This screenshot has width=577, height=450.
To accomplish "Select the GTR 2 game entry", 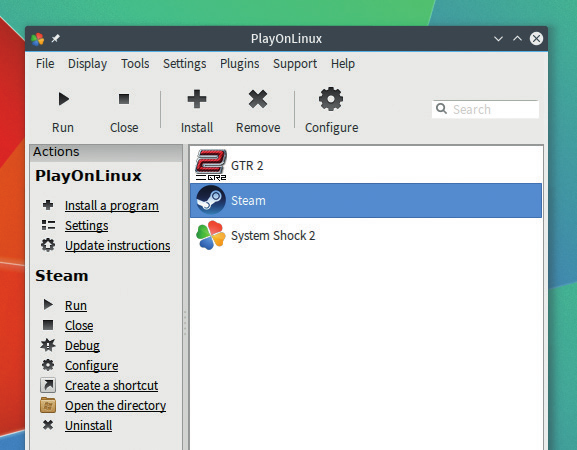I will pos(366,165).
